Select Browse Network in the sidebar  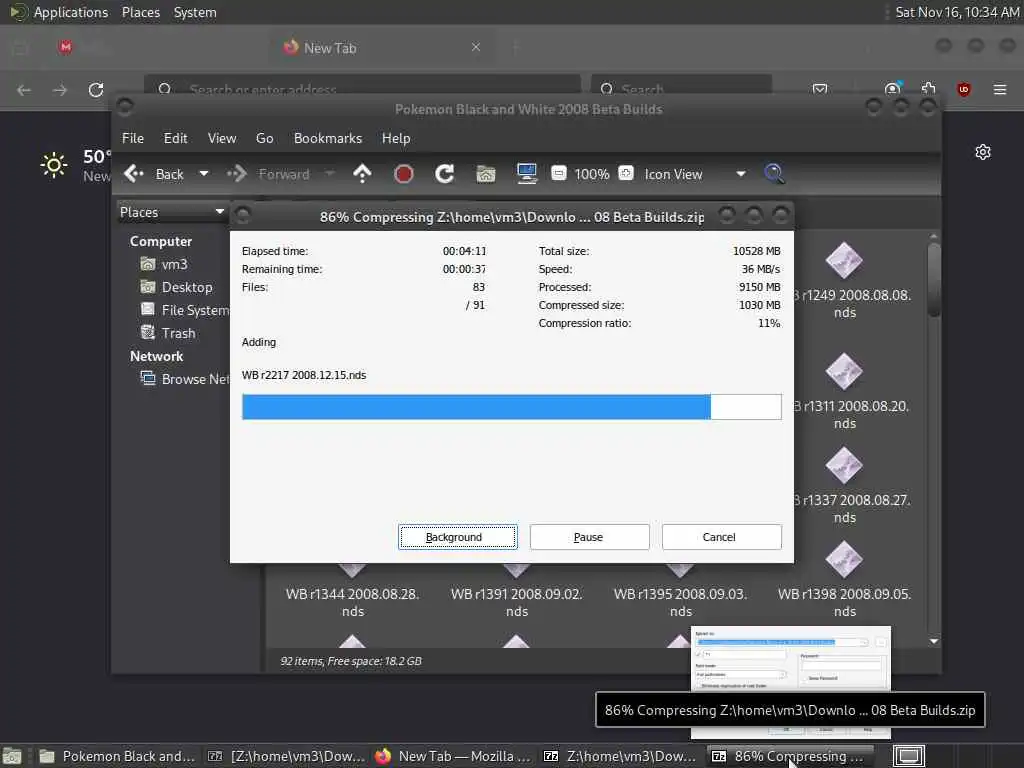(184, 379)
